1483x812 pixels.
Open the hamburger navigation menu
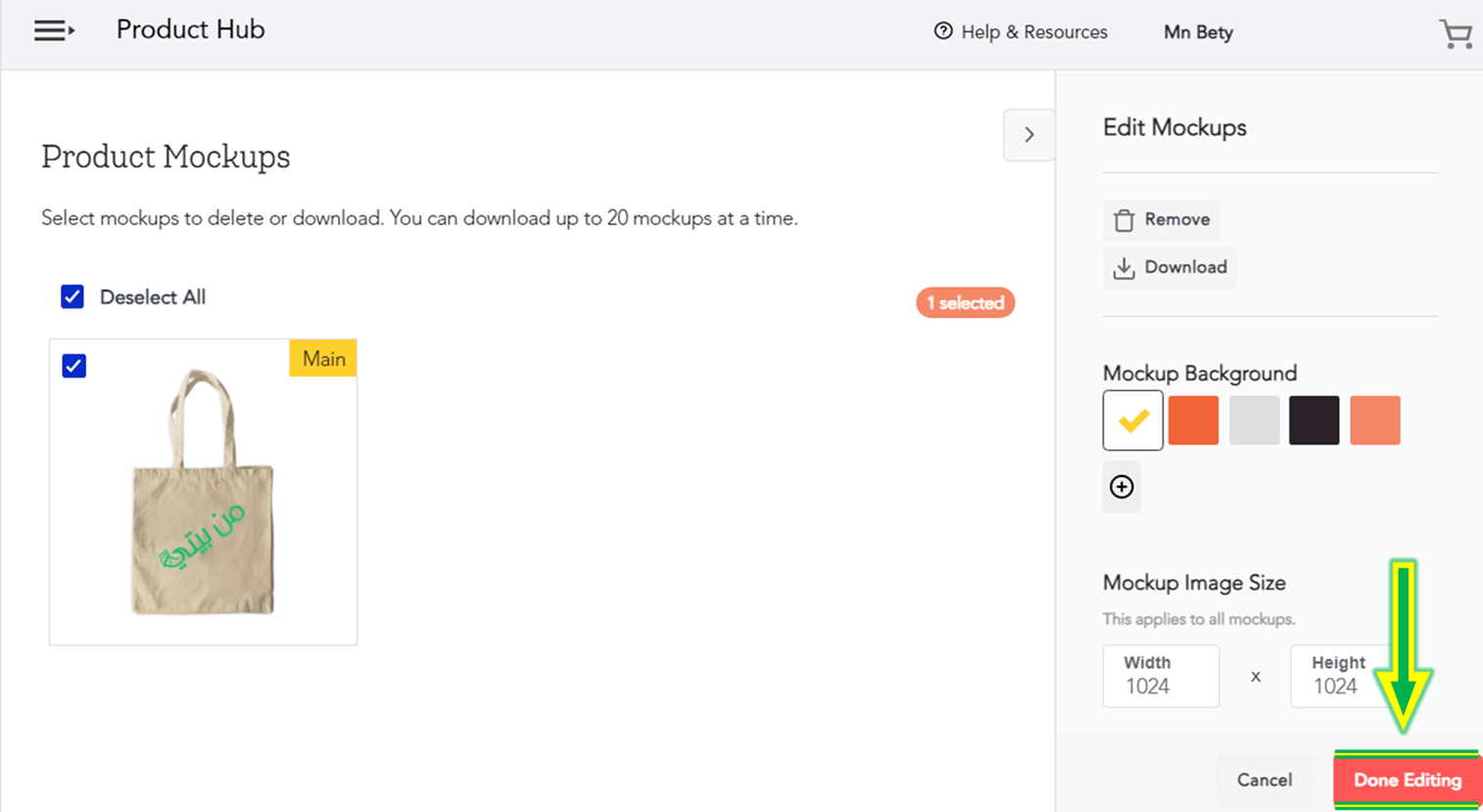coord(54,31)
